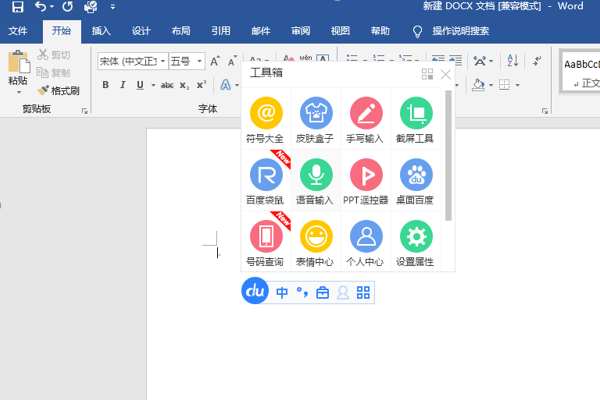Image resolution: width=600 pixels, height=400 pixels.
Task: Expand the underline style dropdown arrow
Action: tap(153, 85)
